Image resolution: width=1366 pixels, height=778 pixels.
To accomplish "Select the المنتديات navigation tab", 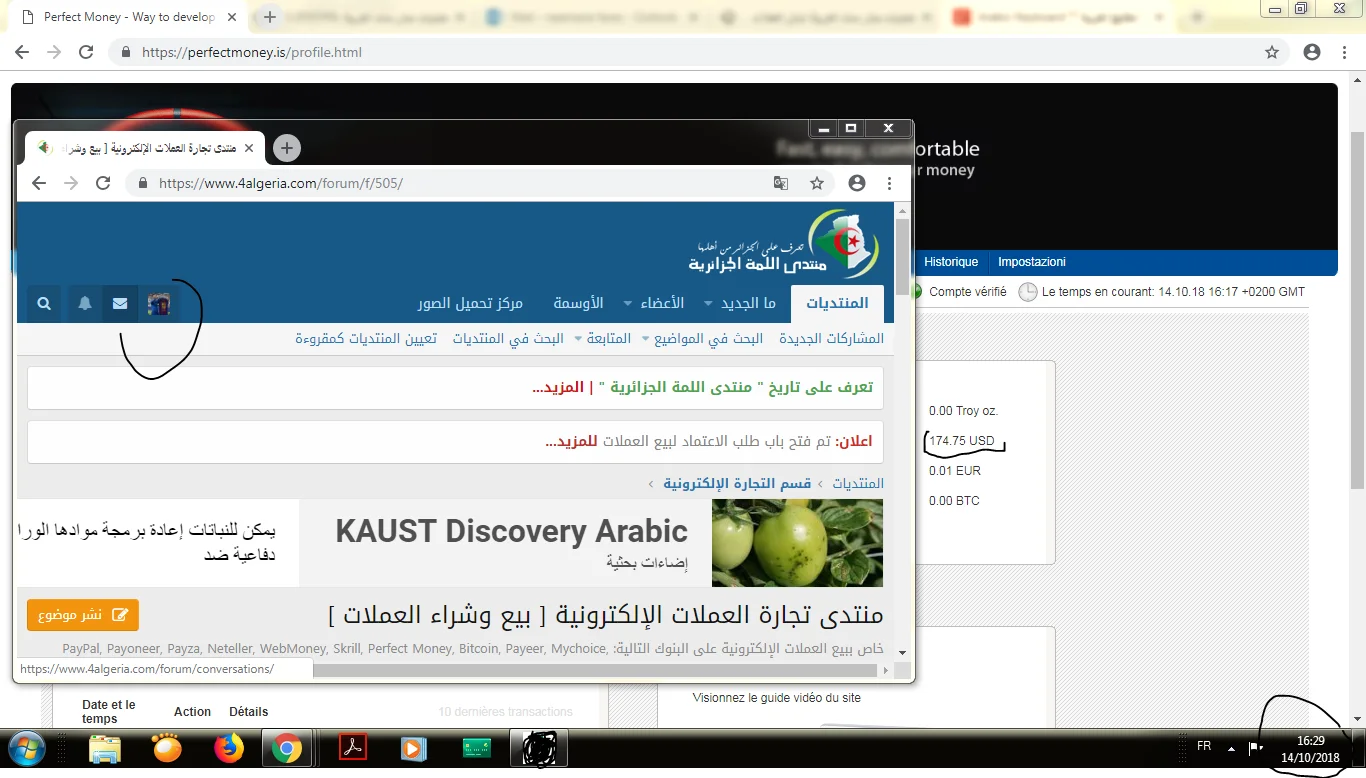I will click(837, 303).
